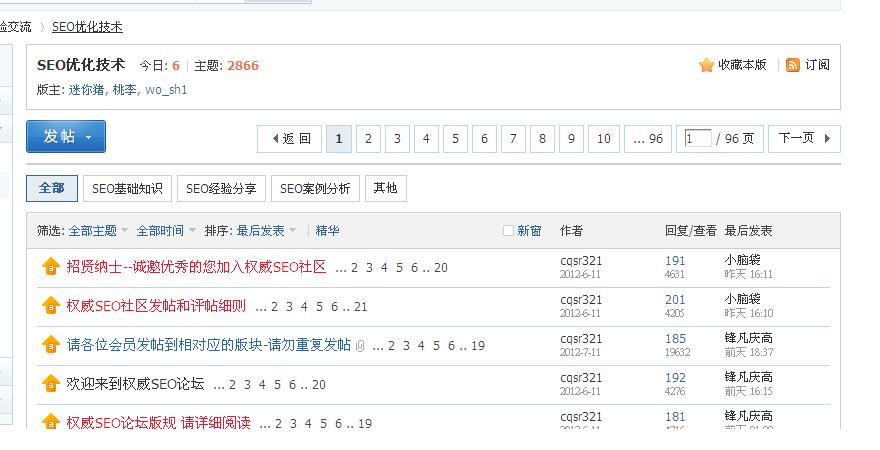The width and height of the screenshot is (880, 450).
Task: Open thread 招贤纳士--诚邀优秀的您加入权威SEO社区
Action: 196,267
